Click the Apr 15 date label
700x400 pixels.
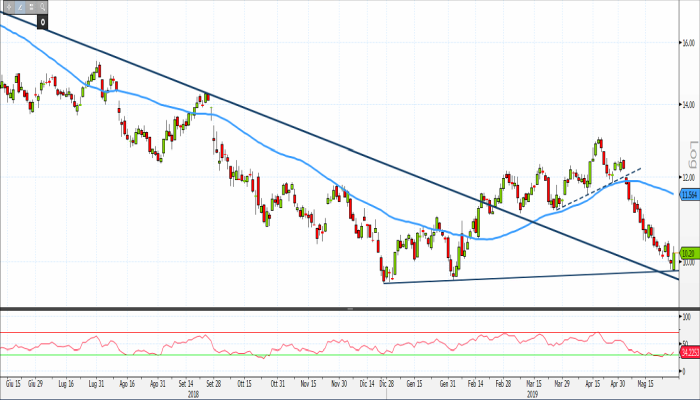pyautogui.click(x=593, y=383)
